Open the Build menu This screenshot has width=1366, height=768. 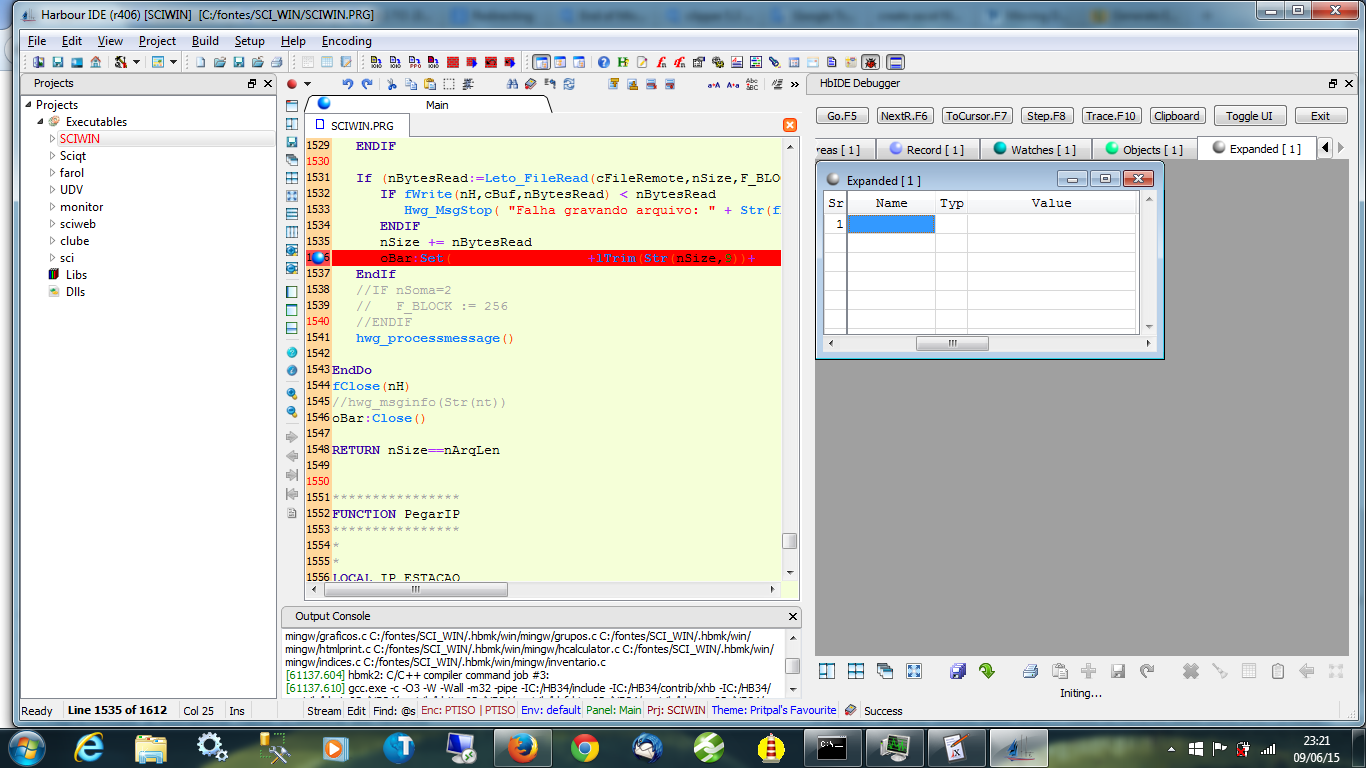(x=205, y=41)
